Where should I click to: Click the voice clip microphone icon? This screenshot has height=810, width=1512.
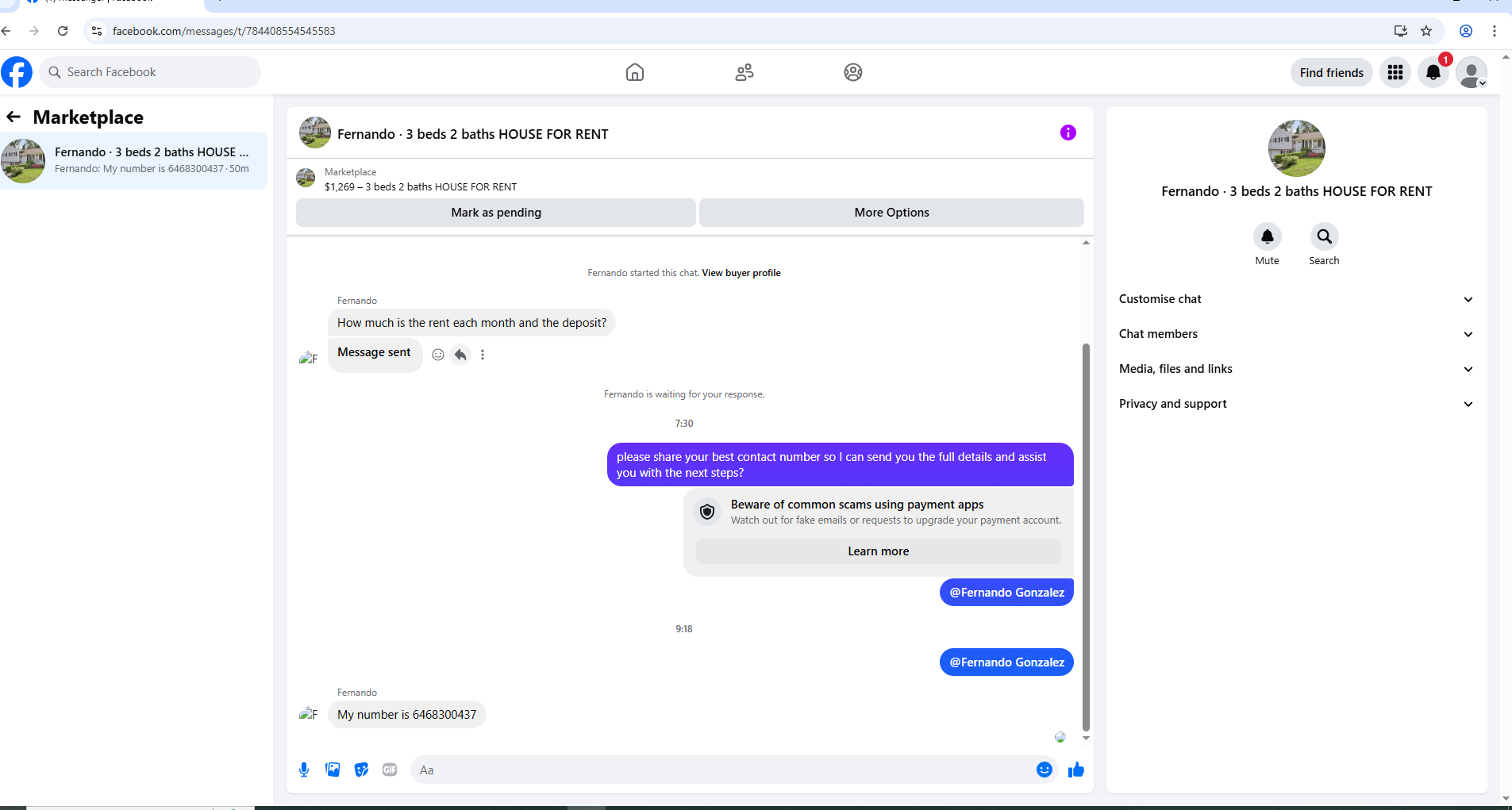[304, 770]
